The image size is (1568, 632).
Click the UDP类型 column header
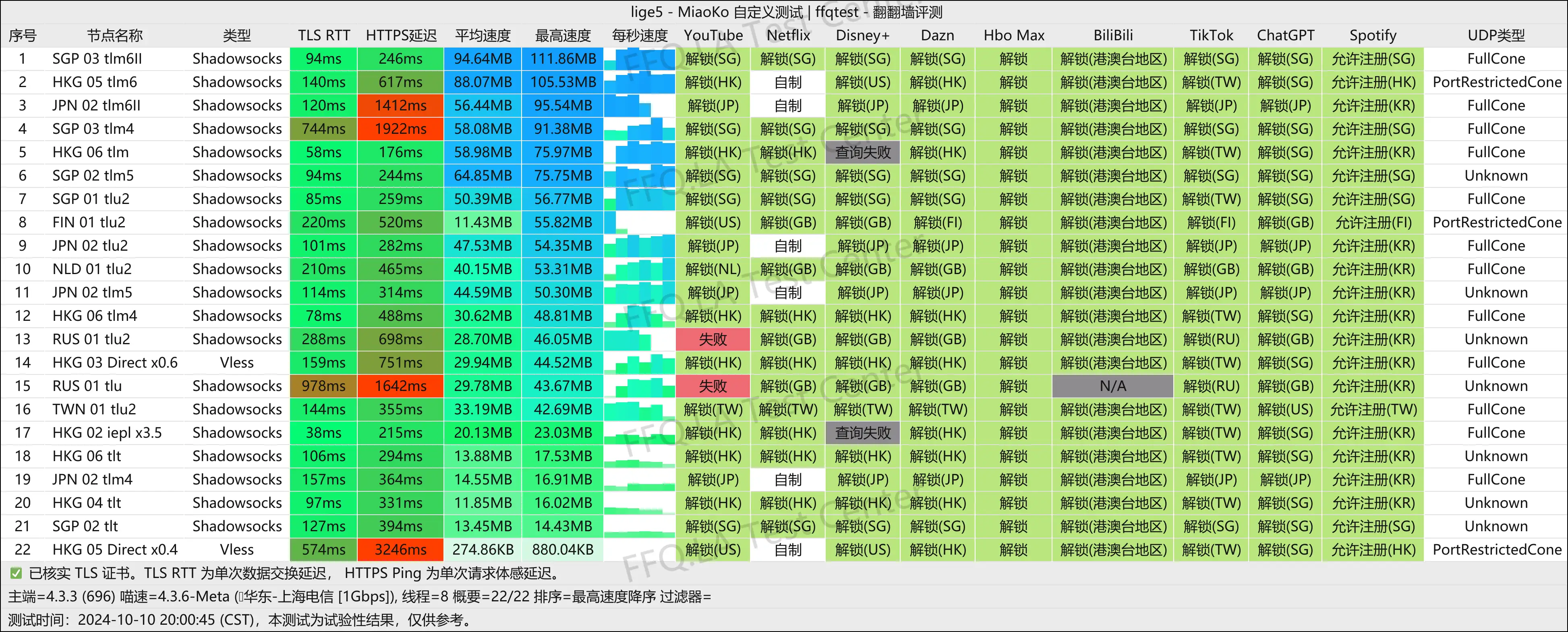pyautogui.click(x=1496, y=35)
